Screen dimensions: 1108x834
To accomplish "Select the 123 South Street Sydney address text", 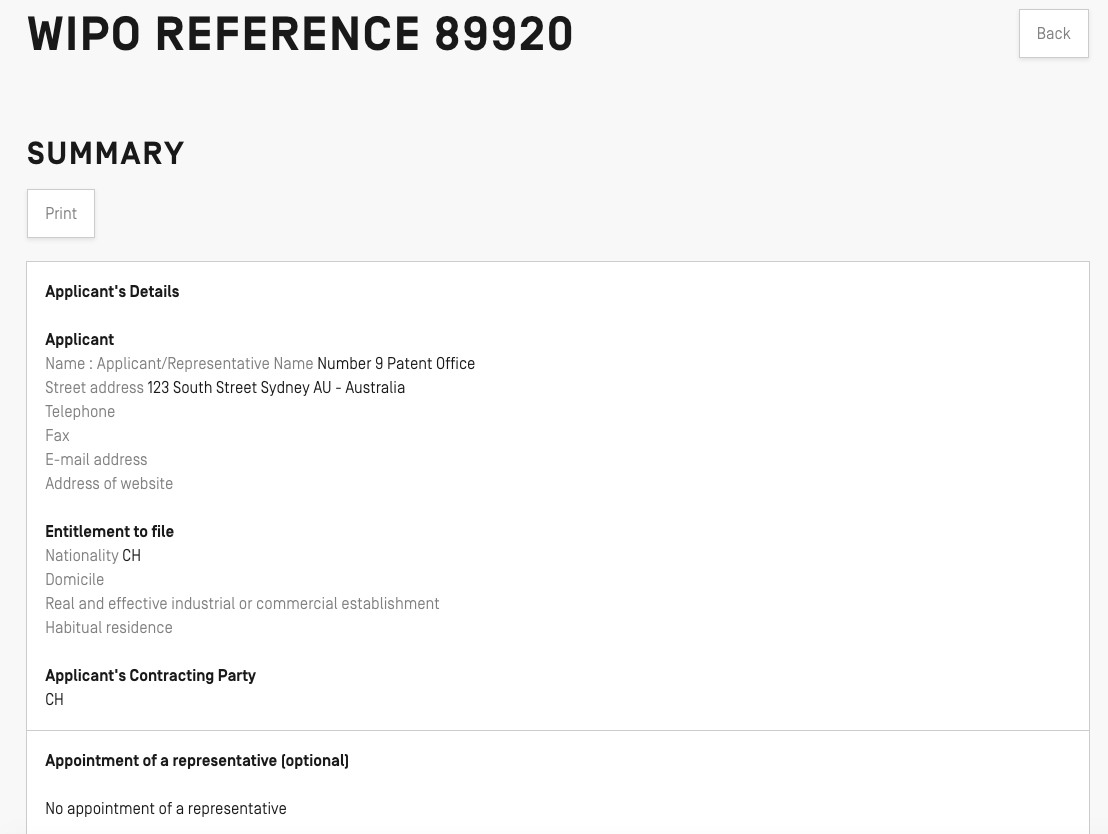I will coord(276,388).
